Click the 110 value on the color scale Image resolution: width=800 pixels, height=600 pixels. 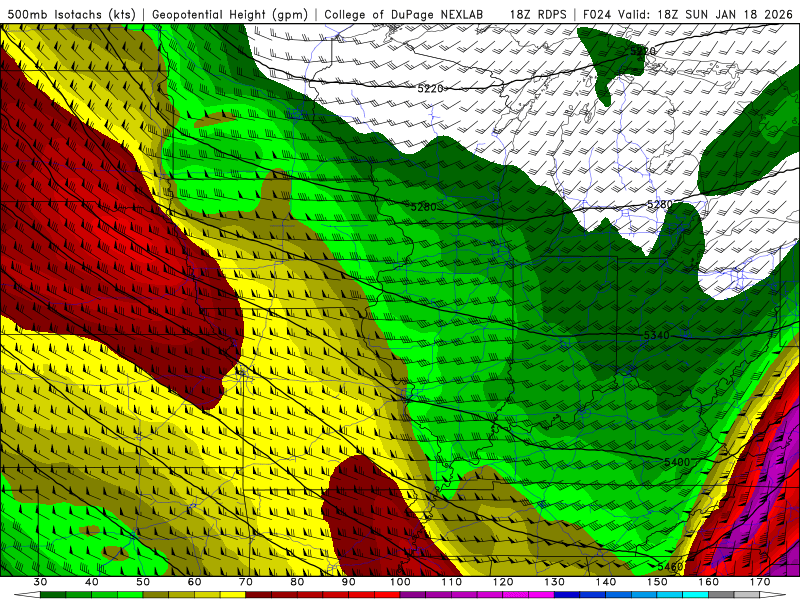[x=452, y=582]
